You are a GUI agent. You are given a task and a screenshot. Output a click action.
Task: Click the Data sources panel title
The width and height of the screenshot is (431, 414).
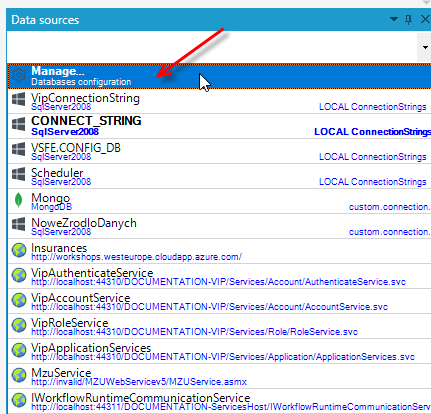[x=45, y=20]
